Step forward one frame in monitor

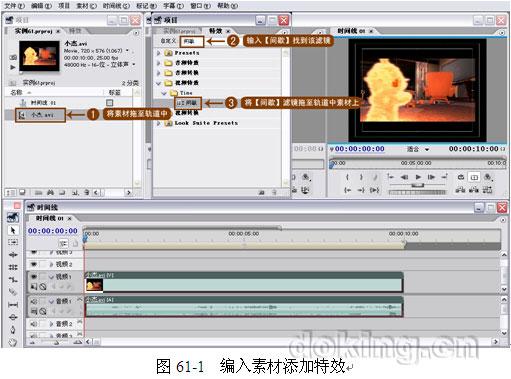431,177
